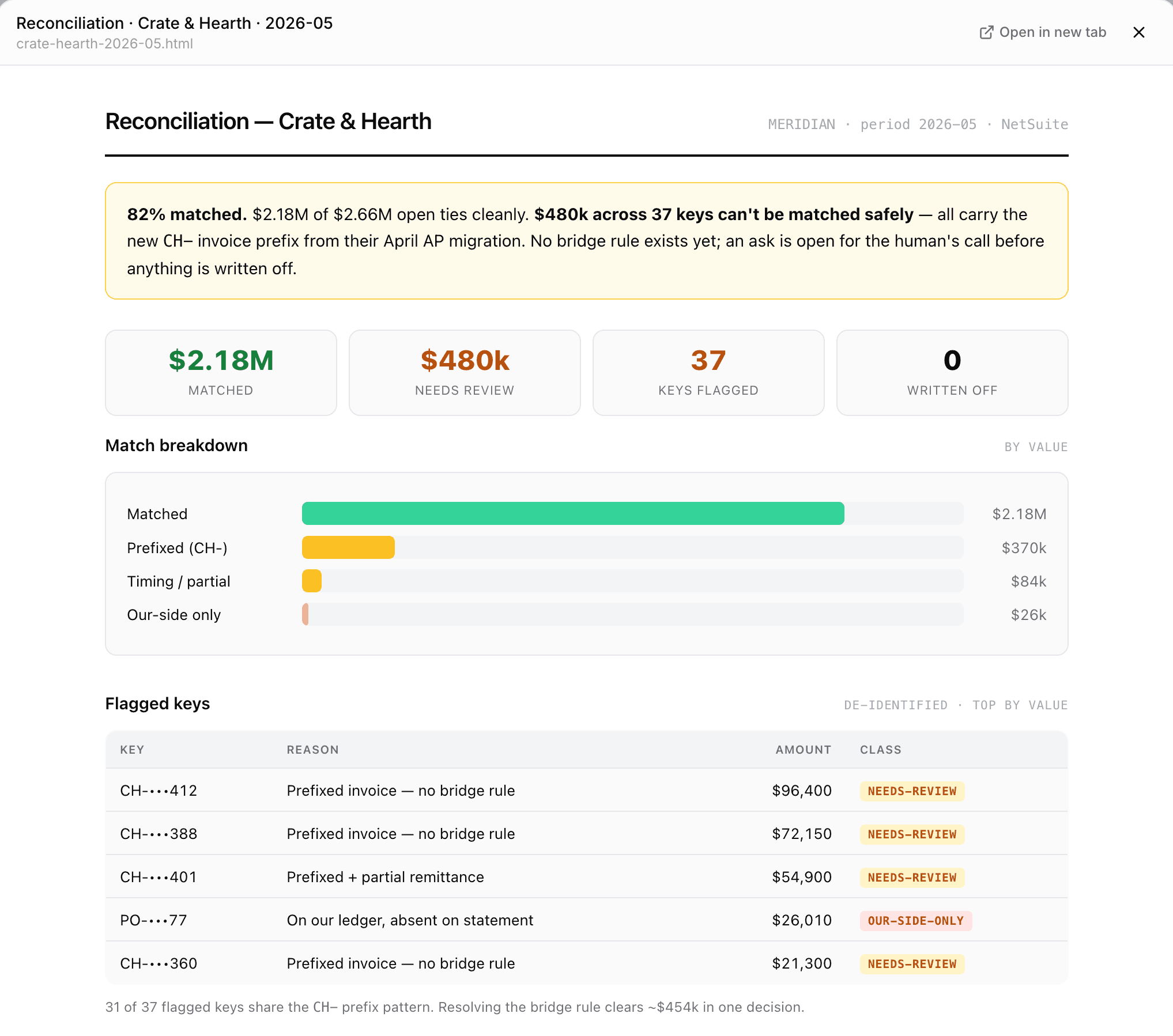Viewport: 1173px width, 1036px height.
Task: Click the external-link icon beside Open in new tab
Action: [986, 32]
